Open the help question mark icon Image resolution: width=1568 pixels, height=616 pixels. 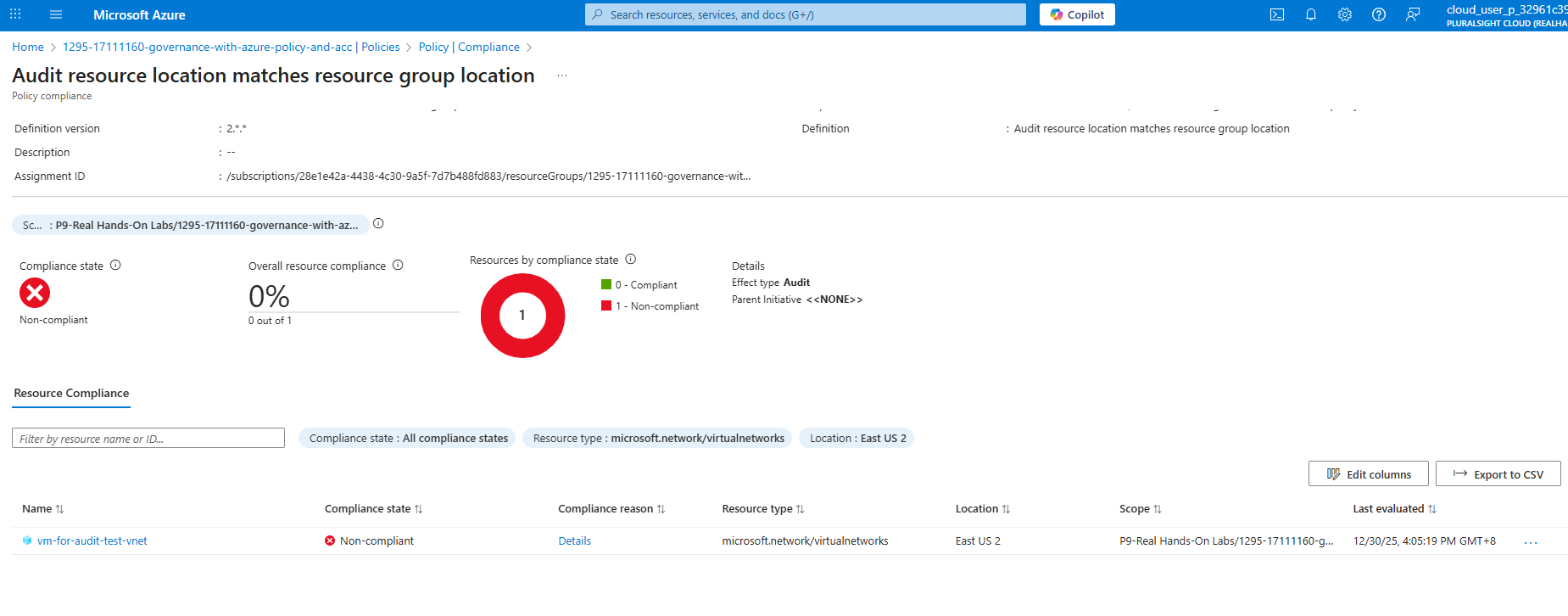pos(1379,14)
